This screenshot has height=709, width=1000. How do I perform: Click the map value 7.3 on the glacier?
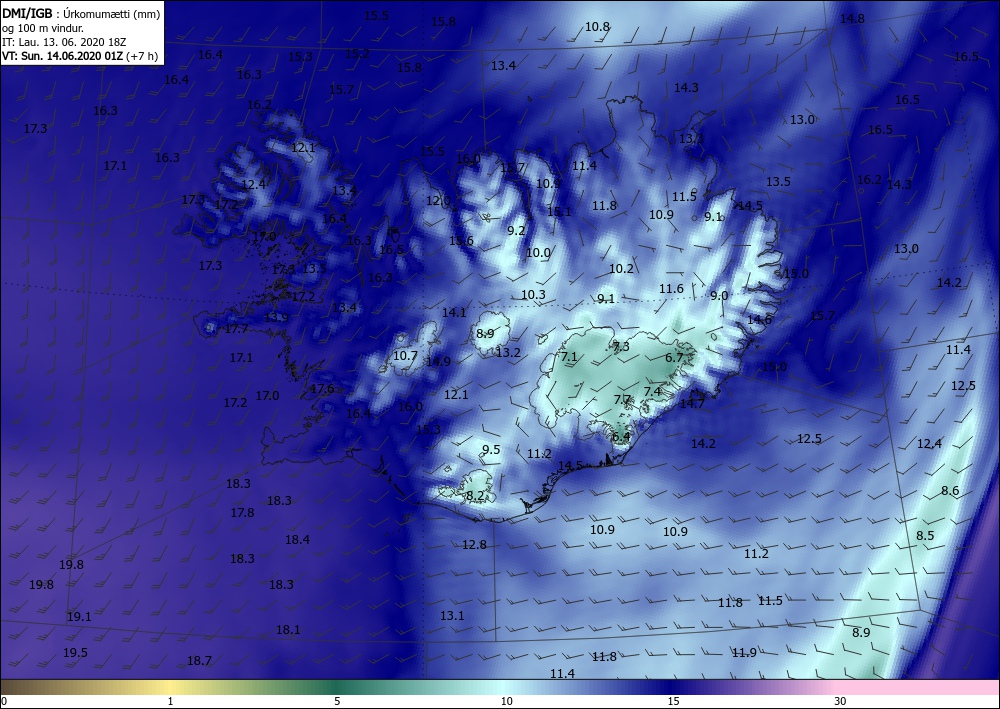click(x=621, y=347)
